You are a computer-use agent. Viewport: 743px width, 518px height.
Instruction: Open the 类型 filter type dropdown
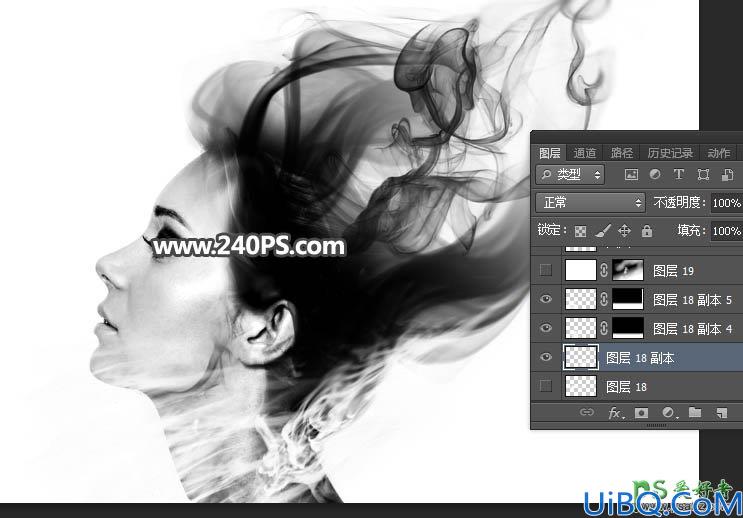570,175
